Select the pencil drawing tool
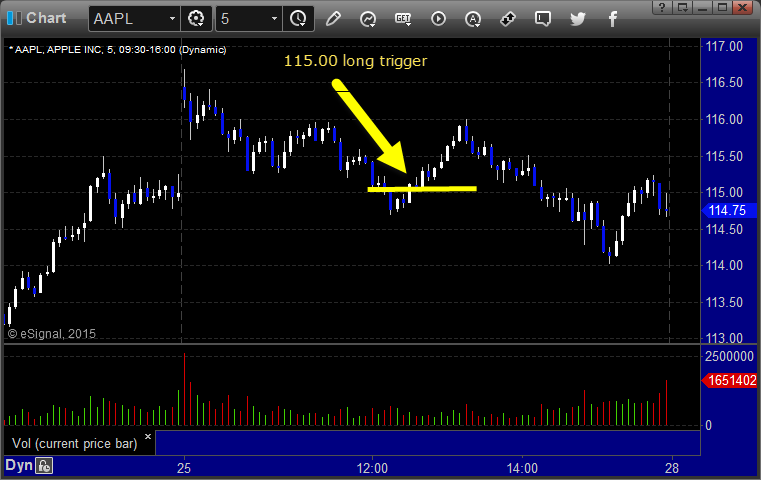The width and height of the screenshot is (761, 480). pos(333,19)
